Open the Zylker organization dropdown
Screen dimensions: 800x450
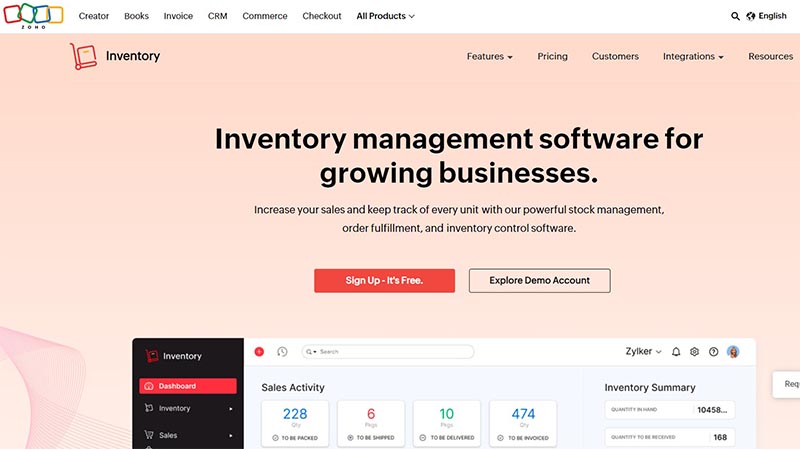coord(643,352)
